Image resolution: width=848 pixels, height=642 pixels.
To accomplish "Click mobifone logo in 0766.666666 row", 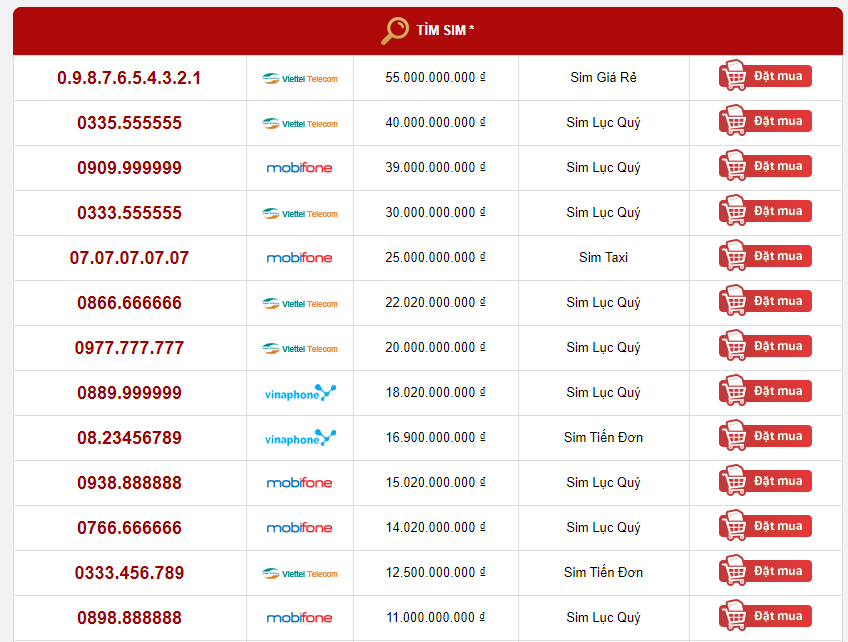I will 299,528.
